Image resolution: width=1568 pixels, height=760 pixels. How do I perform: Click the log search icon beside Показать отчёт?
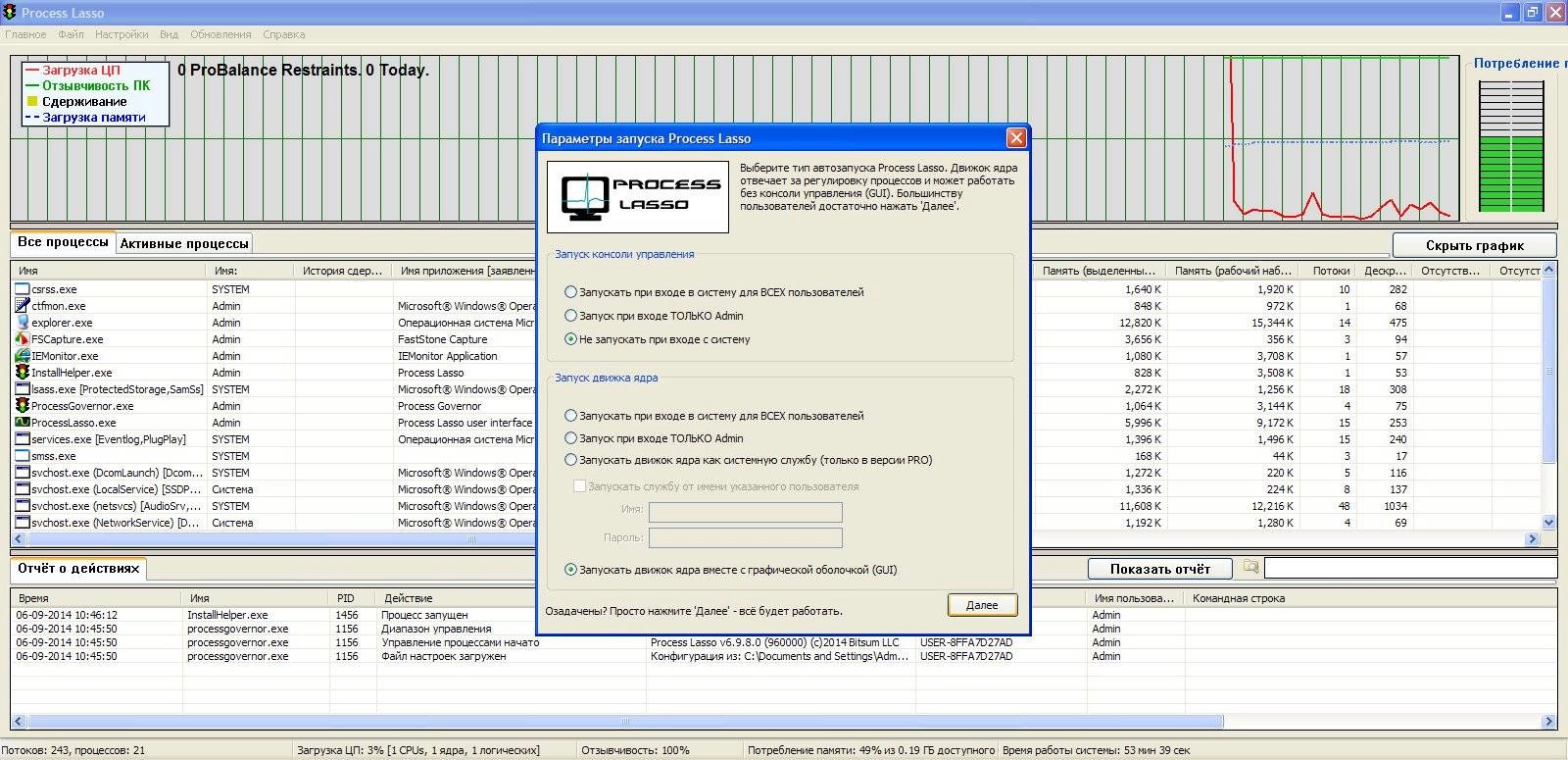pyautogui.click(x=1250, y=567)
